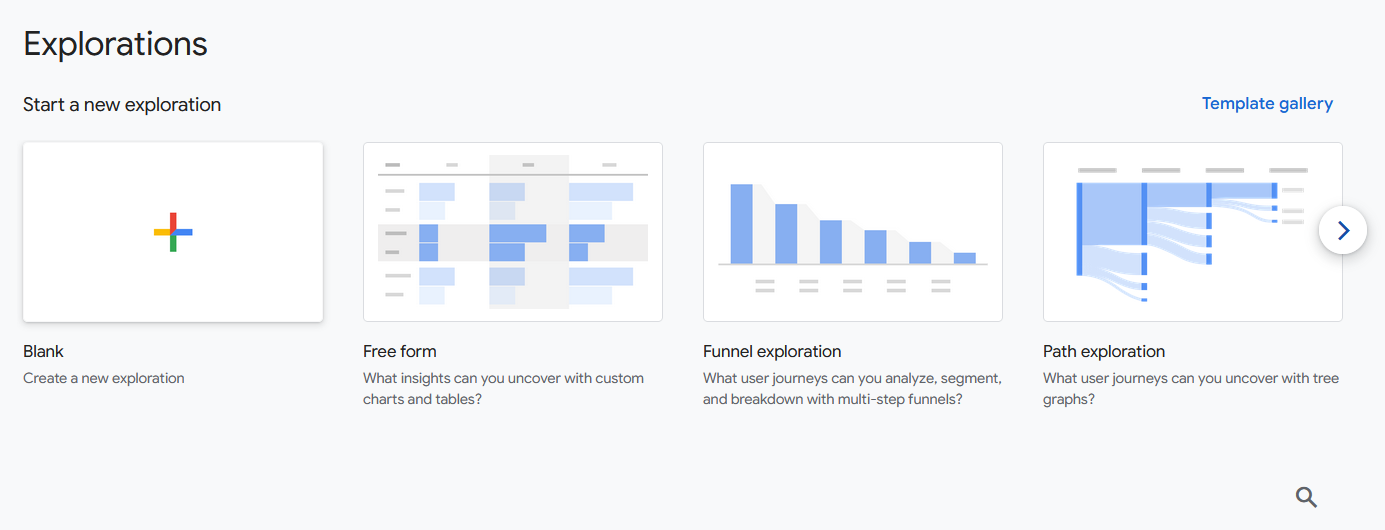Click the Funnel exploration title
This screenshot has height=530, width=1385.
point(772,352)
